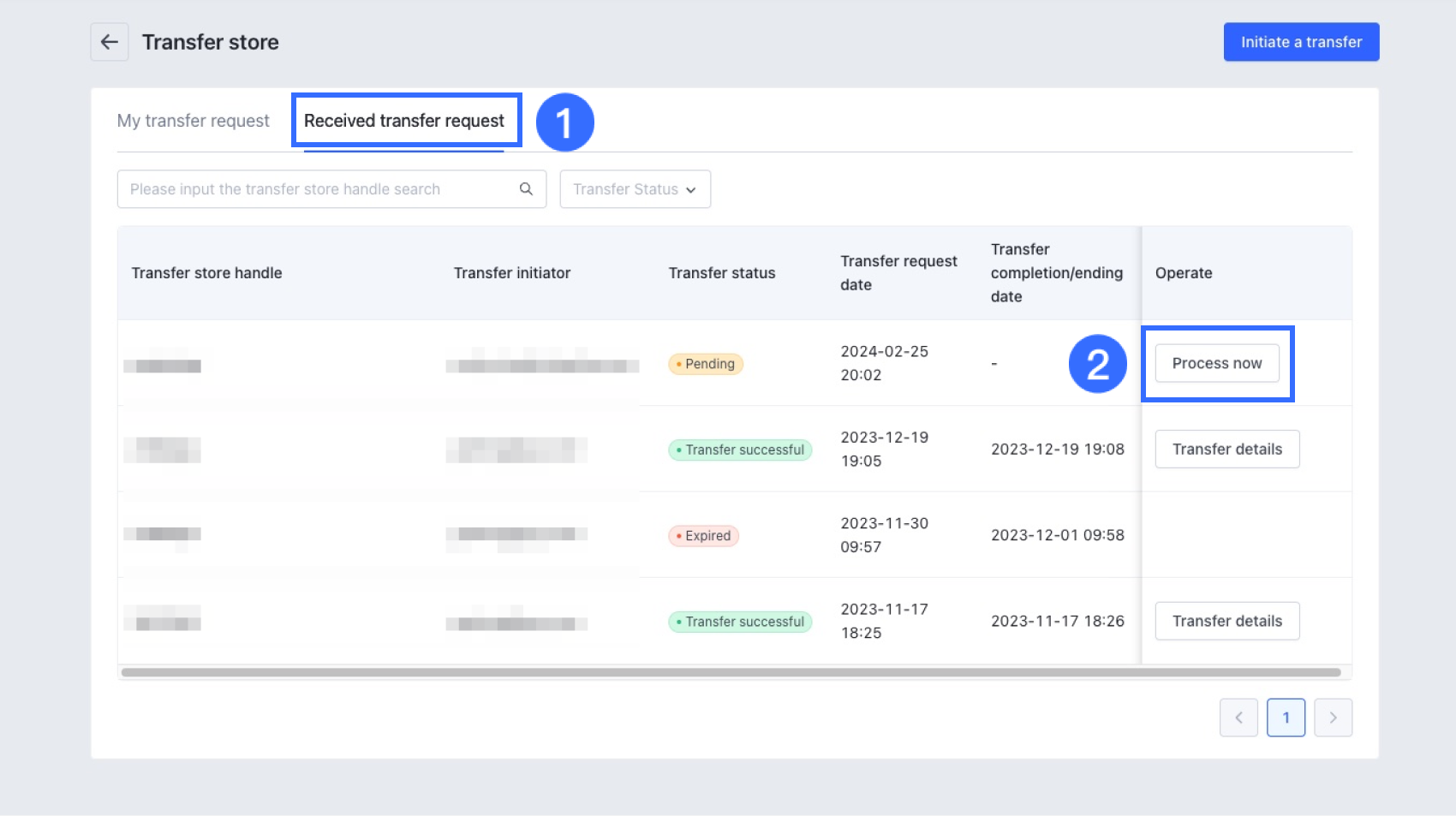The height and width of the screenshot is (816, 1456).
Task: Click the next page arrow
Action: [x=1333, y=718]
